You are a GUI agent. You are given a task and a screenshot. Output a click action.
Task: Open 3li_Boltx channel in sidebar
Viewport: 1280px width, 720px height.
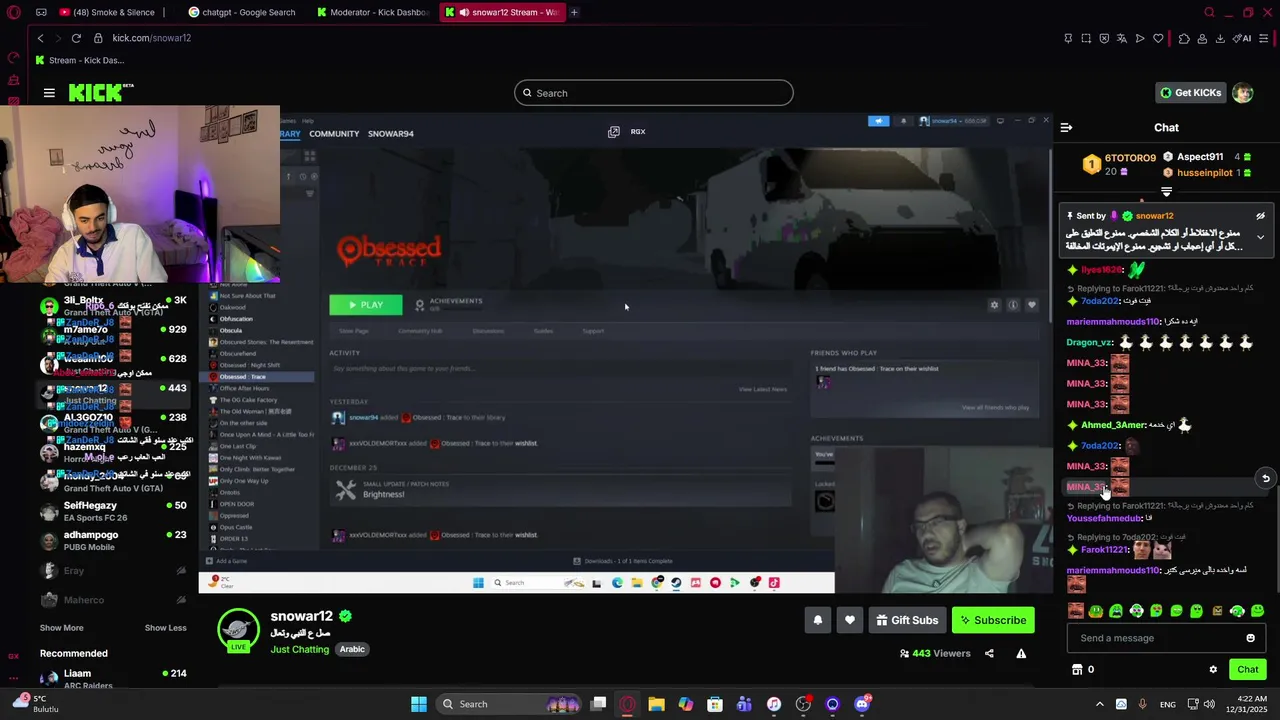[112, 306]
